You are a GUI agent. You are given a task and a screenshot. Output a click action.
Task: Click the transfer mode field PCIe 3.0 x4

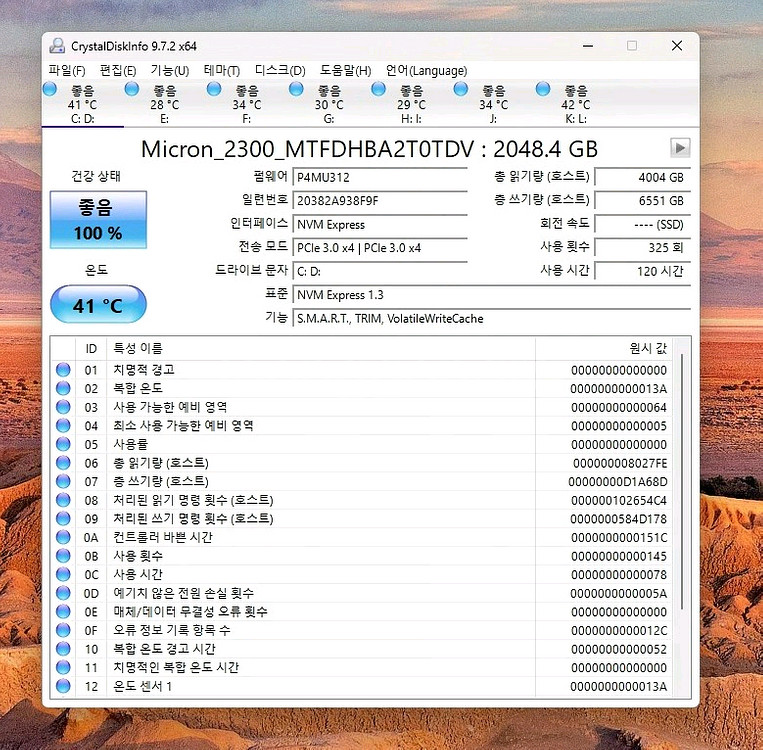click(380, 248)
